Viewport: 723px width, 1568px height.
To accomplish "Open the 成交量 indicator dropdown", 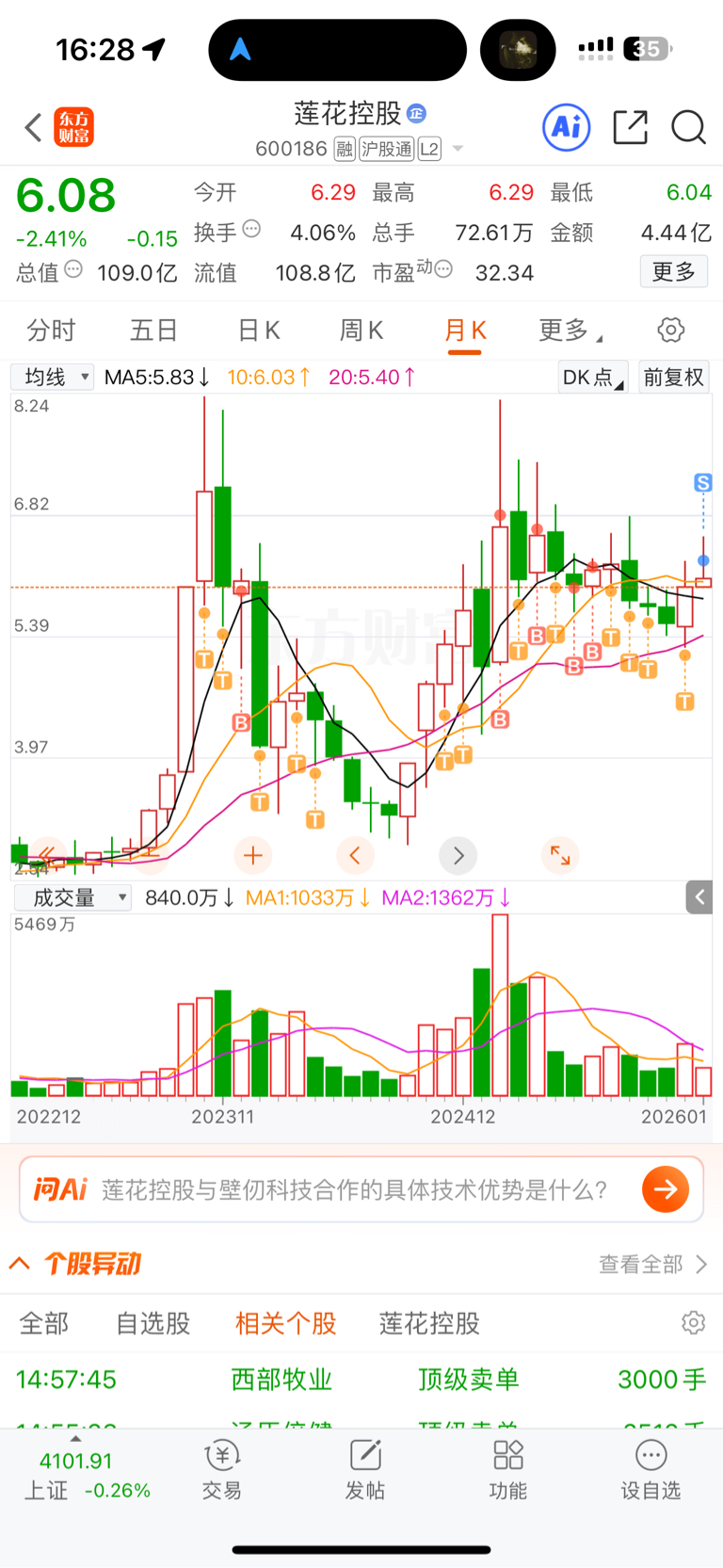I will 72,897.
